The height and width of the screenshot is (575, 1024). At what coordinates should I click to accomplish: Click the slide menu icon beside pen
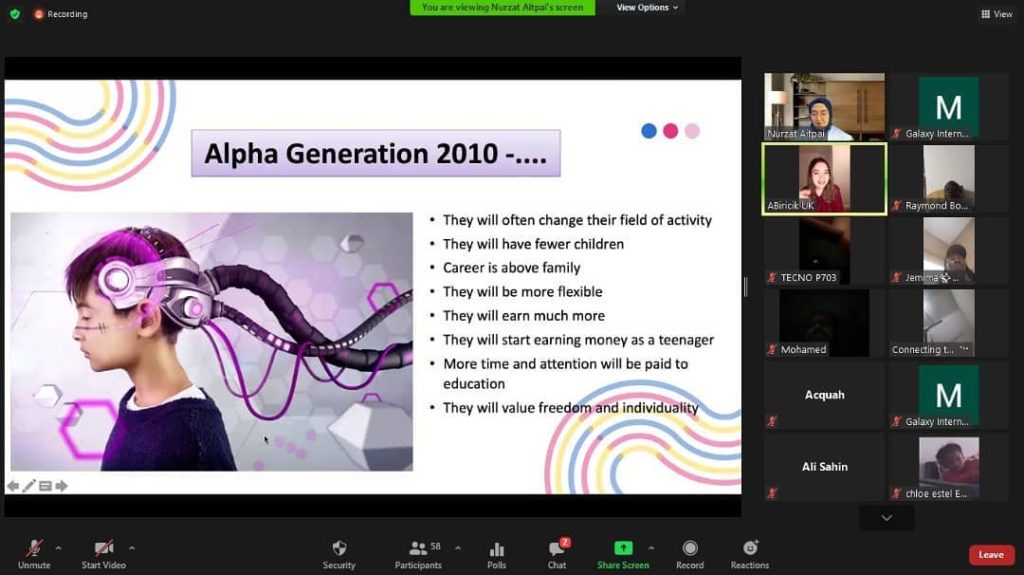[45, 485]
